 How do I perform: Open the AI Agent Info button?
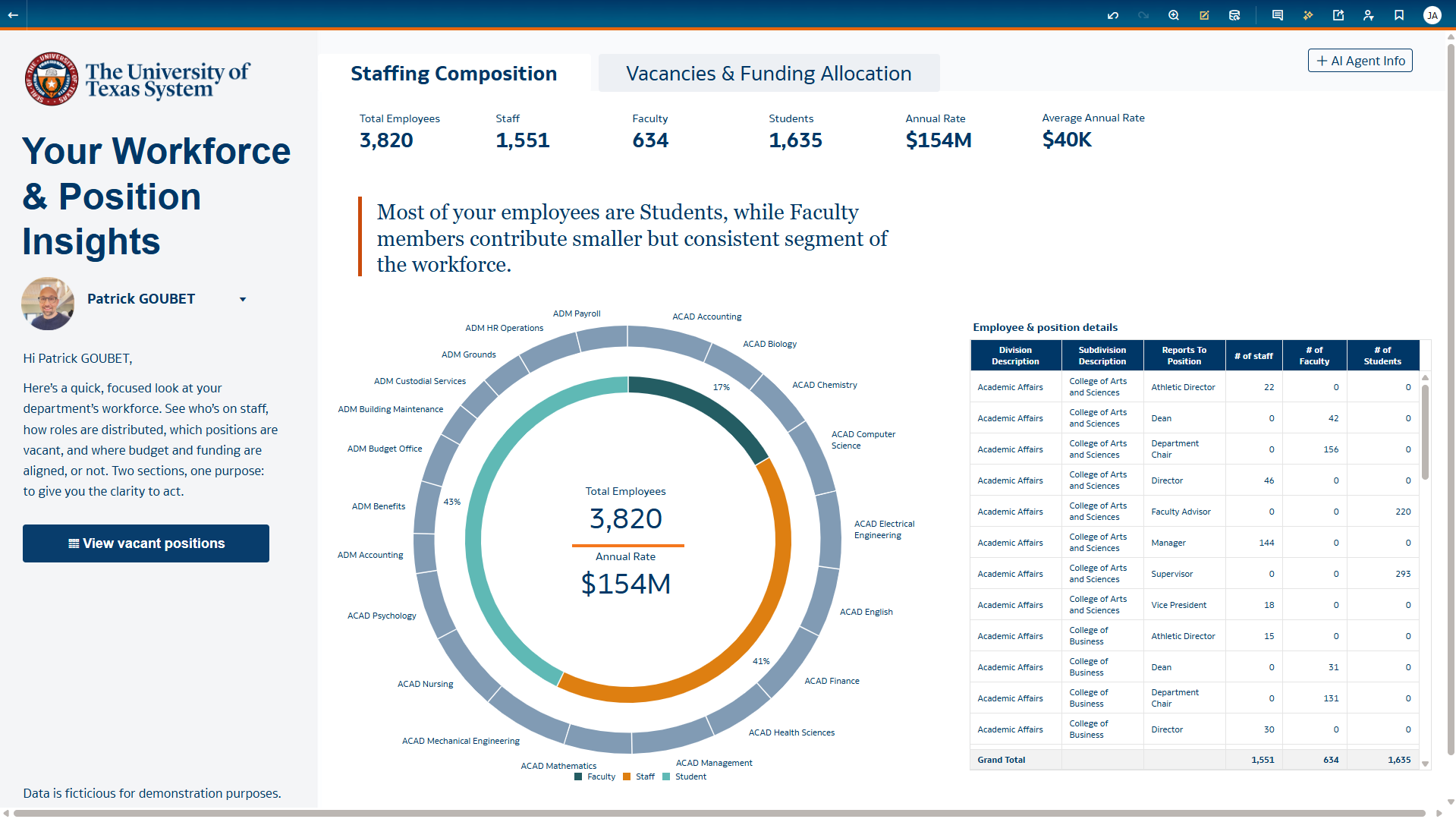(1359, 60)
